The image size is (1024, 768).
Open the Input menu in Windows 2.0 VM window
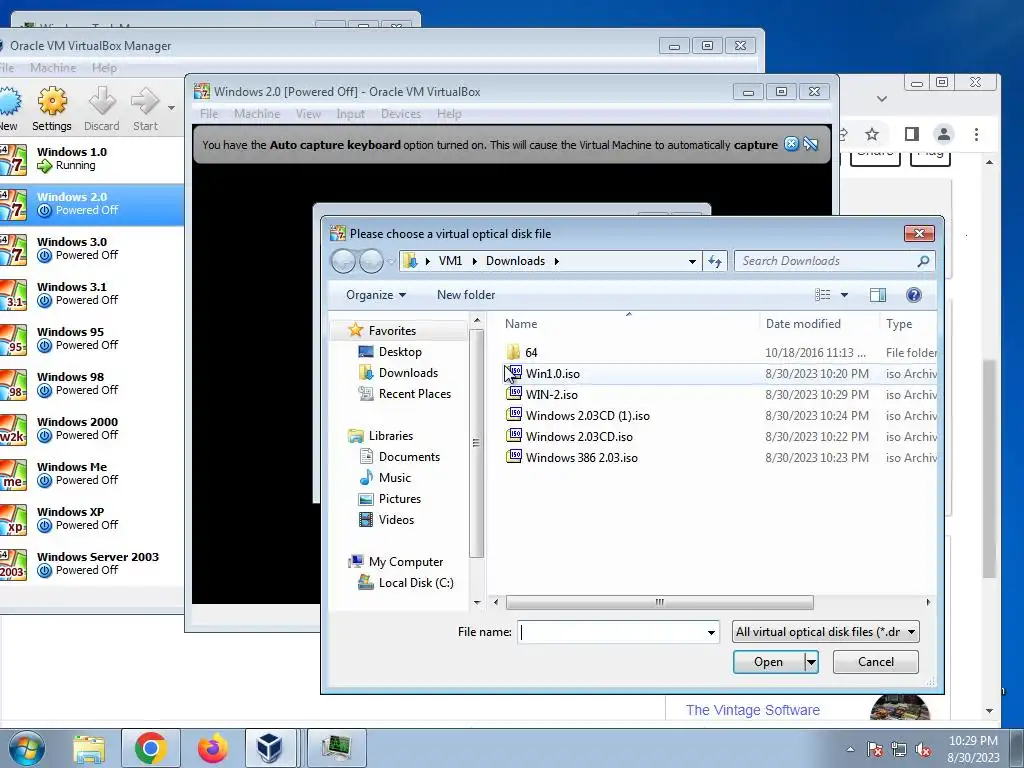351,114
